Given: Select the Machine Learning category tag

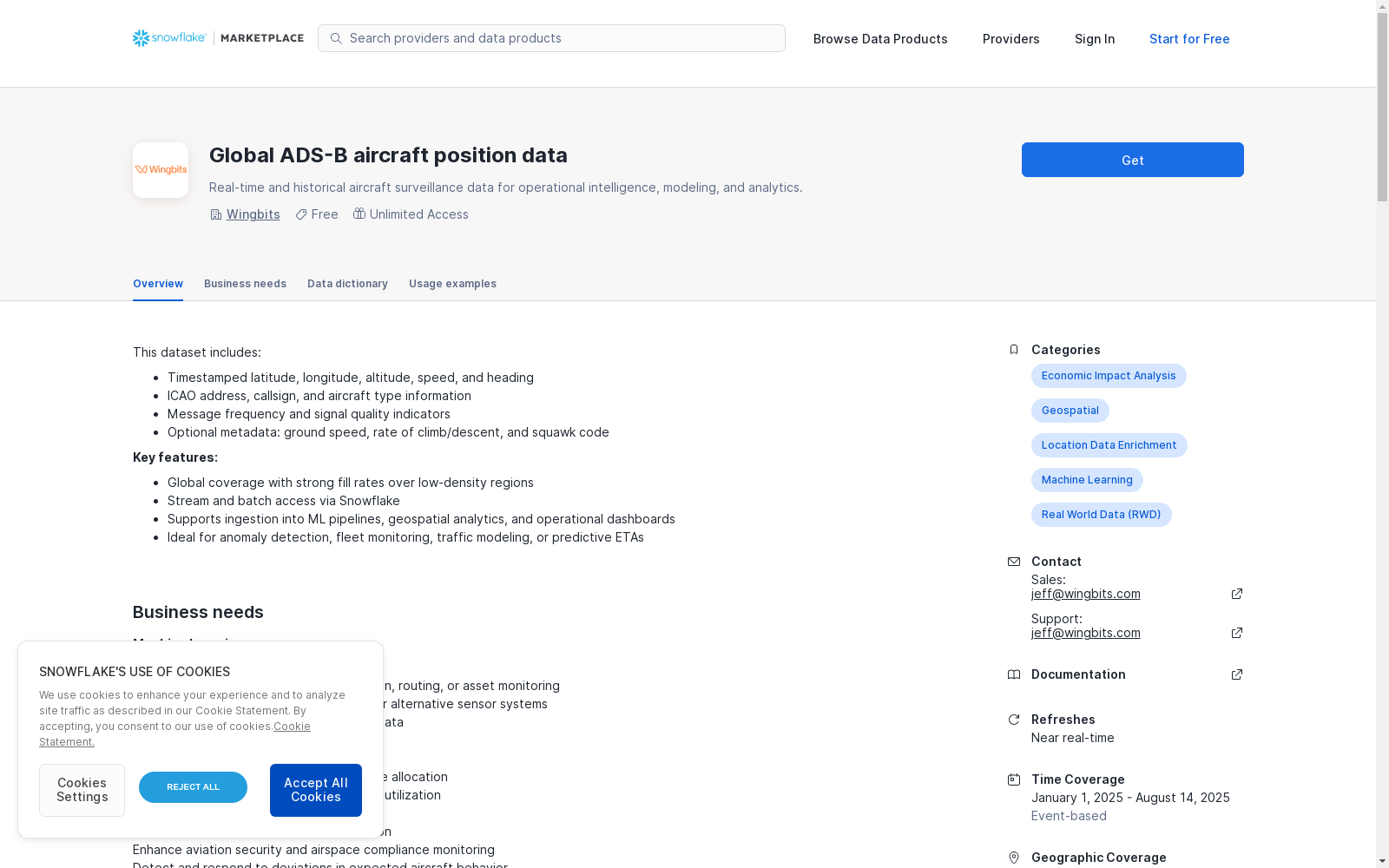Looking at the screenshot, I should (x=1087, y=480).
